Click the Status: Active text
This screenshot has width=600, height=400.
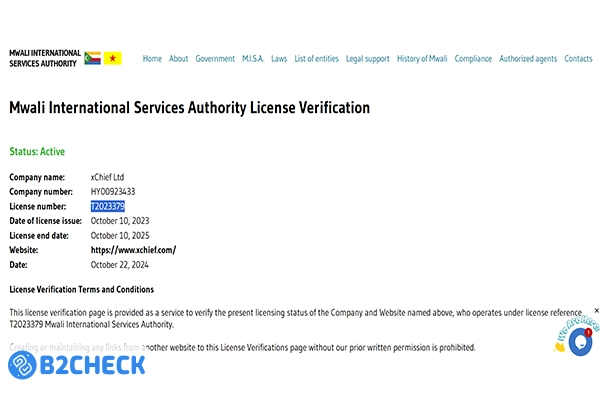click(x=37, y=152)
